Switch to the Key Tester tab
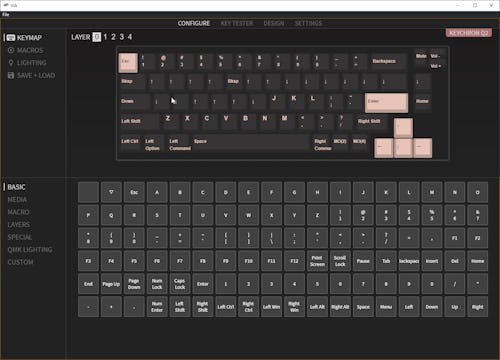This screenshot has width=500, height=360. click(237, 23)
